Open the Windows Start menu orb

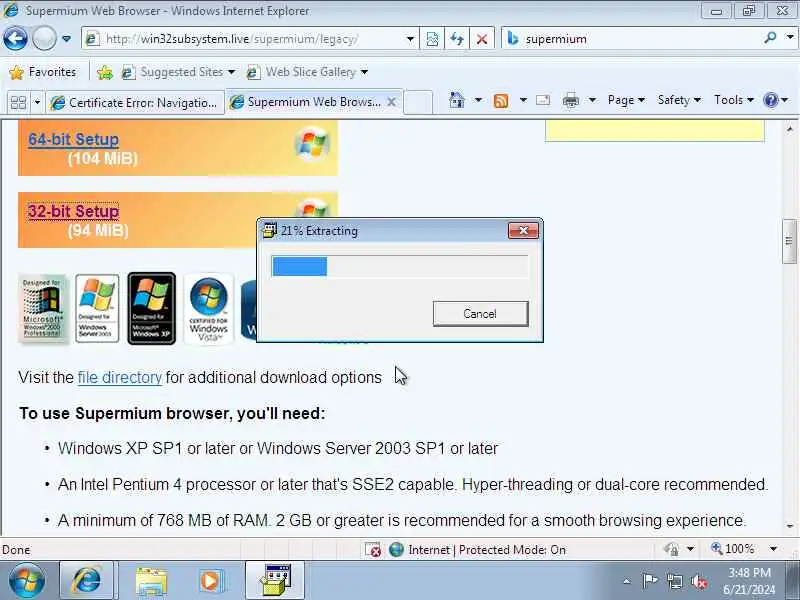click(26, 580)
